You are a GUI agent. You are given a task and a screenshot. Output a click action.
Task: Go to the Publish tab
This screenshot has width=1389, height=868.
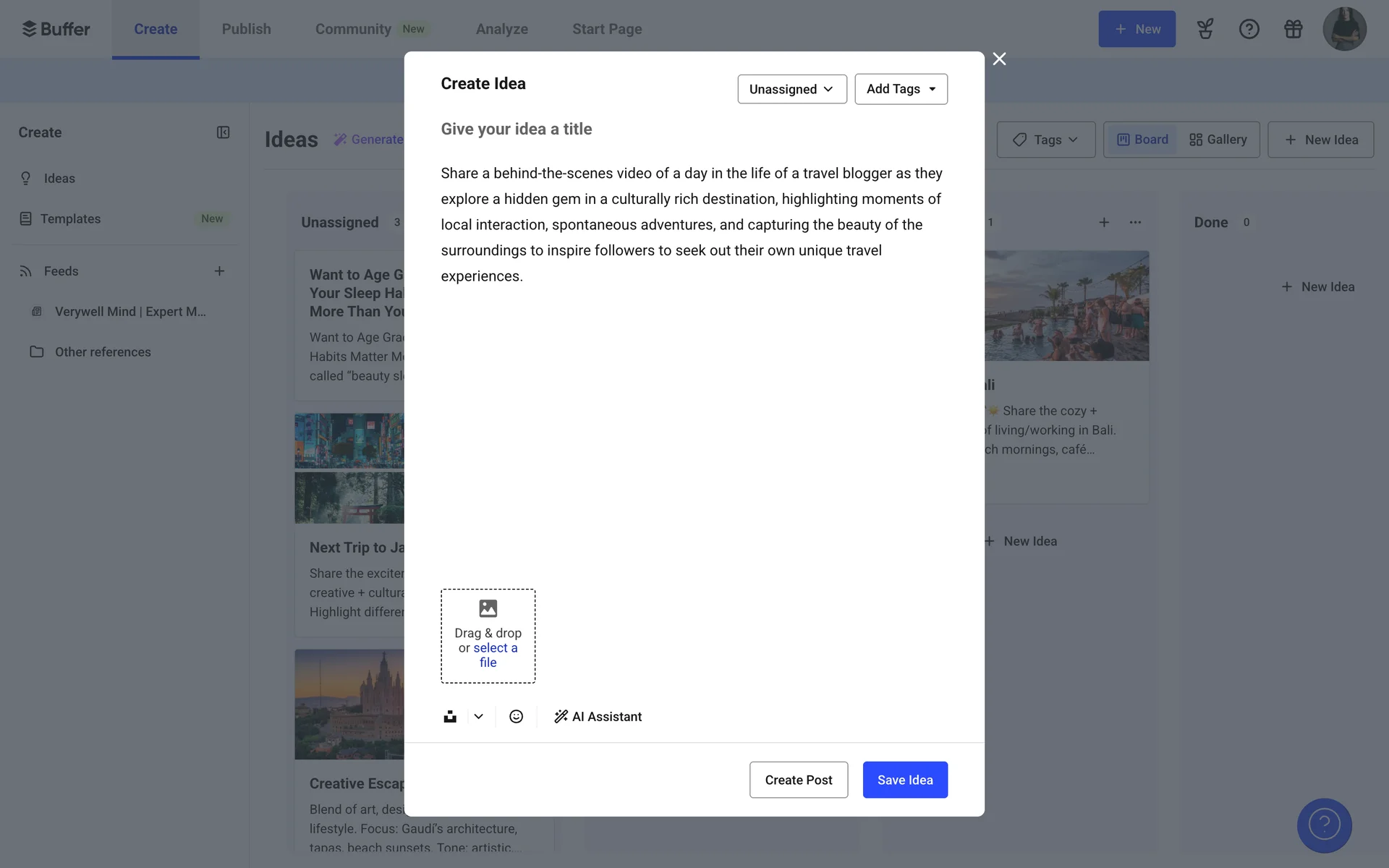[x=246, y=29]
